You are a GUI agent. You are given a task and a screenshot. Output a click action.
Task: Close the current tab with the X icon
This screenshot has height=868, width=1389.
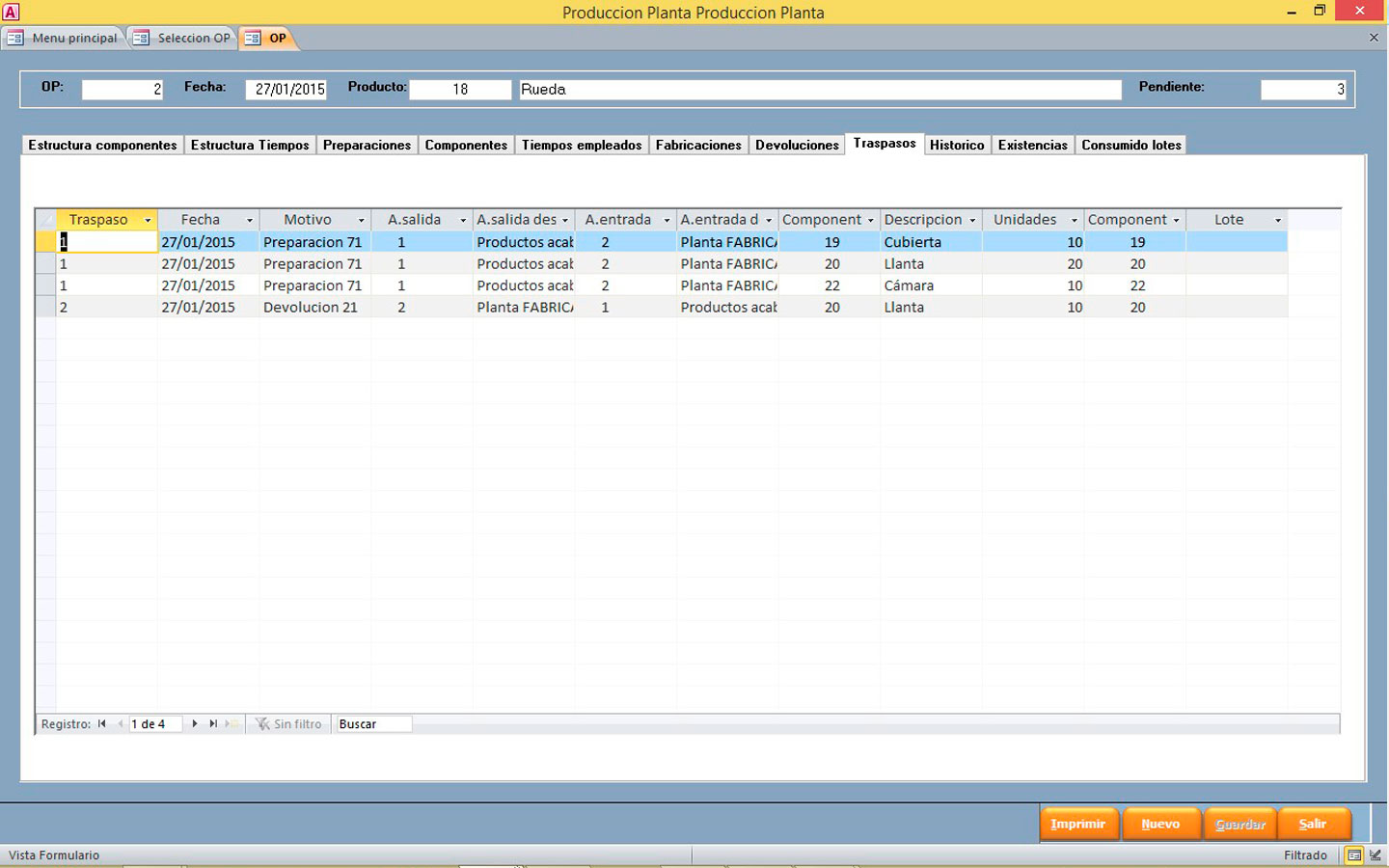click(1374, 38)
